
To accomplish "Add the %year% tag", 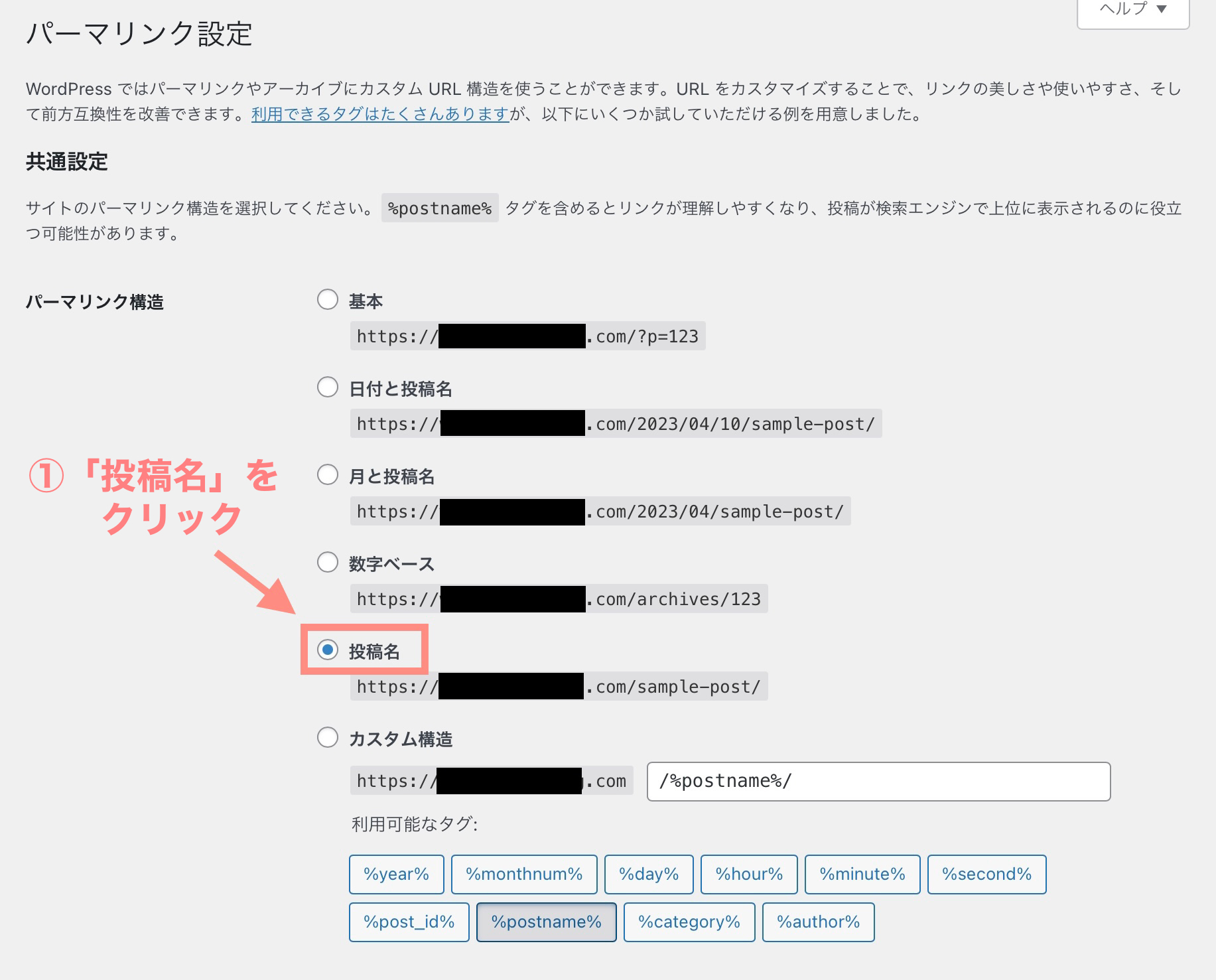I will 396,875.
